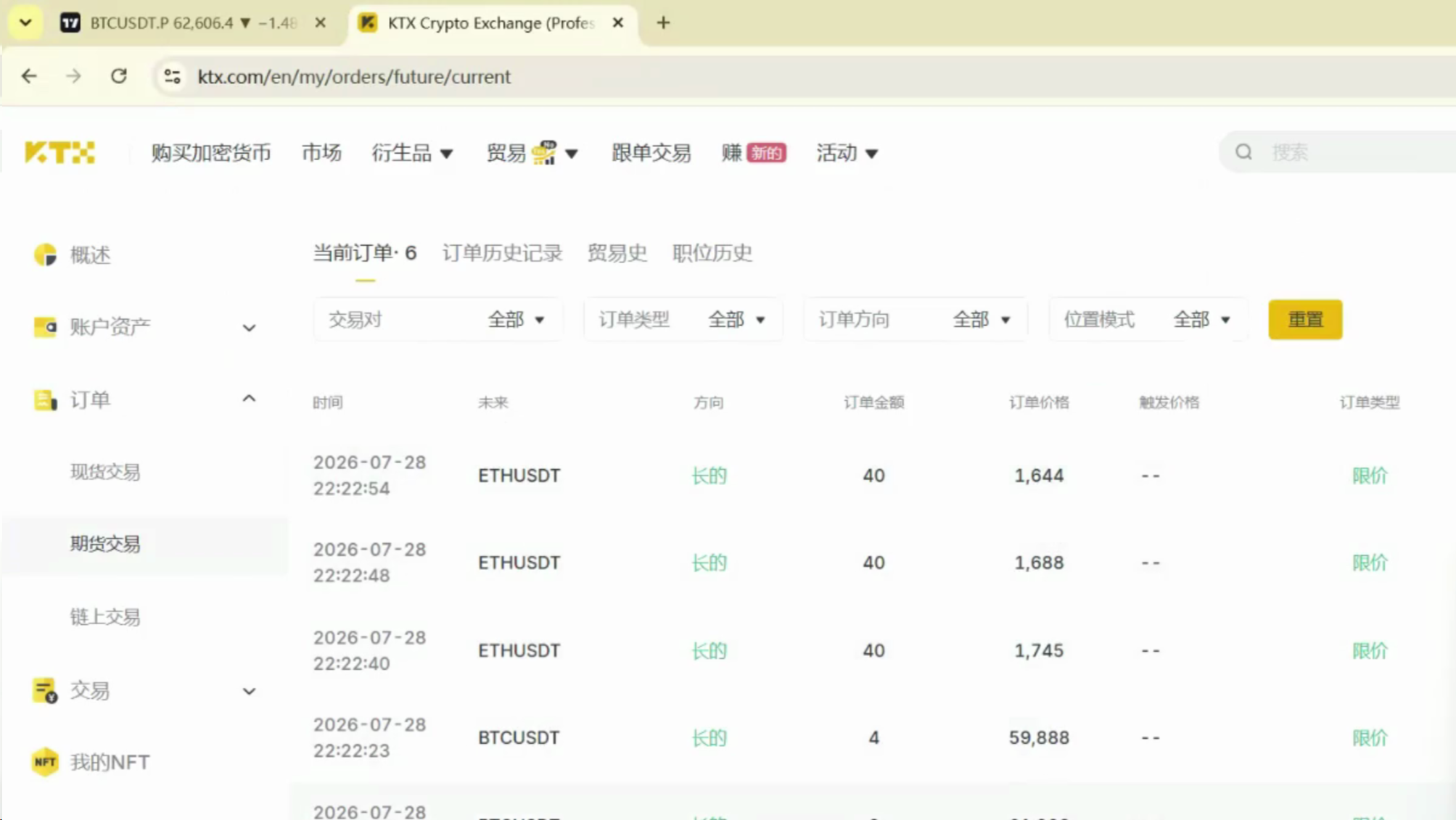Click 长的 in the 1,745 order row
Viewport: 1456px width, 820px height.
(709, 650)
